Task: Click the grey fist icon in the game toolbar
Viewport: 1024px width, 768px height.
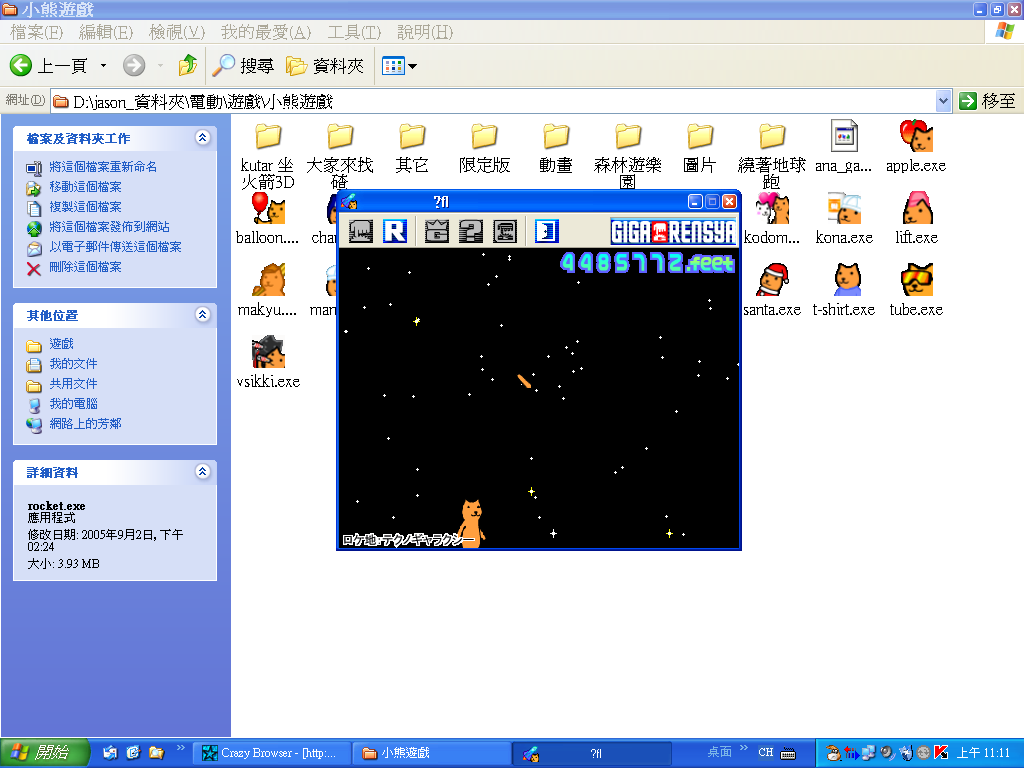Action: 360,231
